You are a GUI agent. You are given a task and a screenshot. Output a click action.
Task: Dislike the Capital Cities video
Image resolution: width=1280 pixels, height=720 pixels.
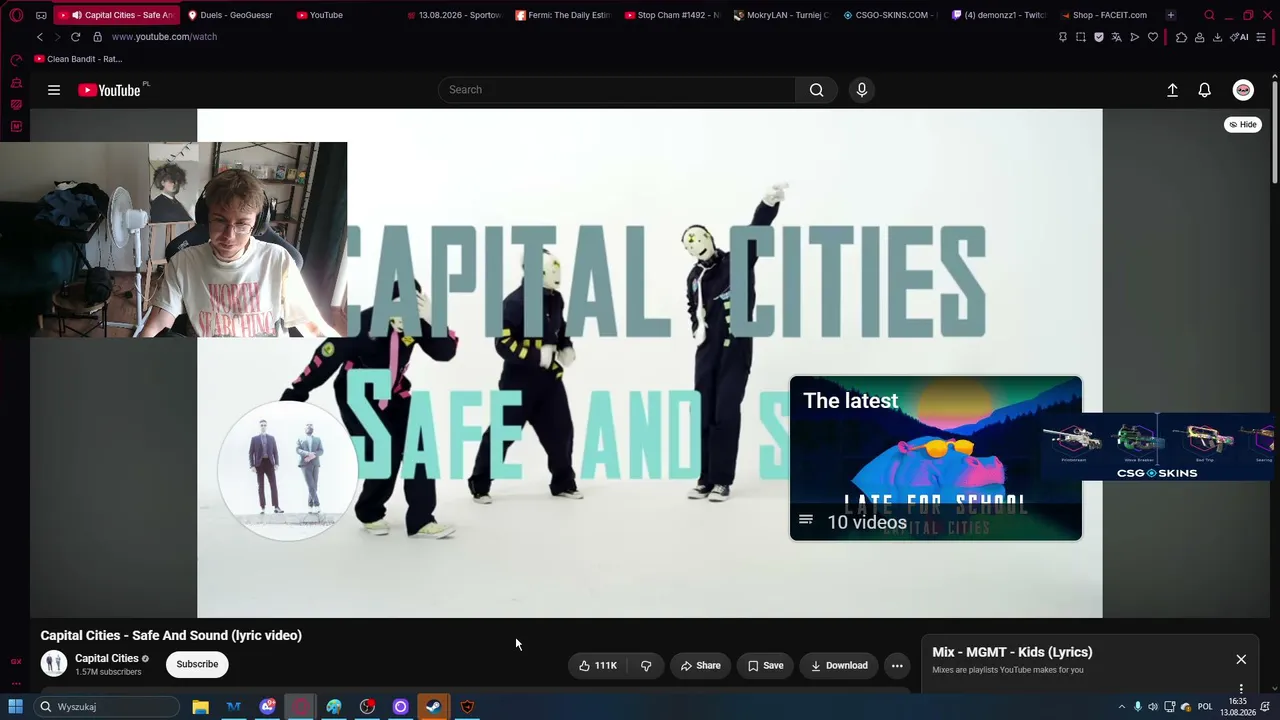[646, 665]
